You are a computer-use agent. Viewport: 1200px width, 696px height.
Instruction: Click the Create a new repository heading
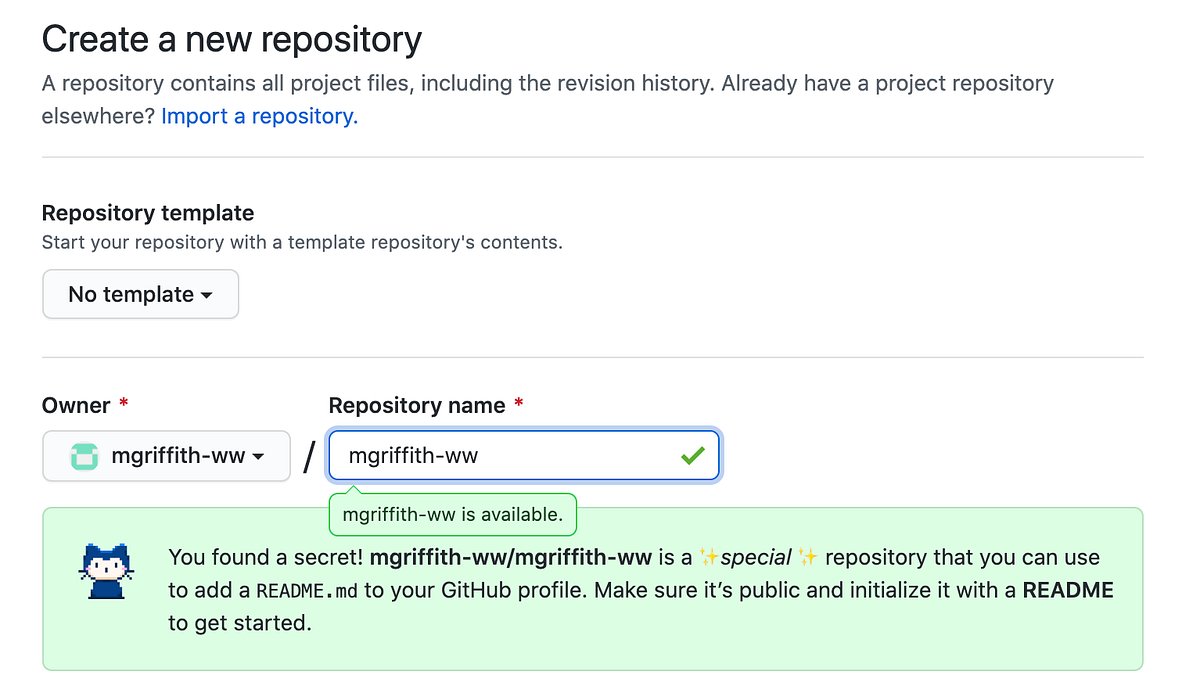tap(230, 38)
